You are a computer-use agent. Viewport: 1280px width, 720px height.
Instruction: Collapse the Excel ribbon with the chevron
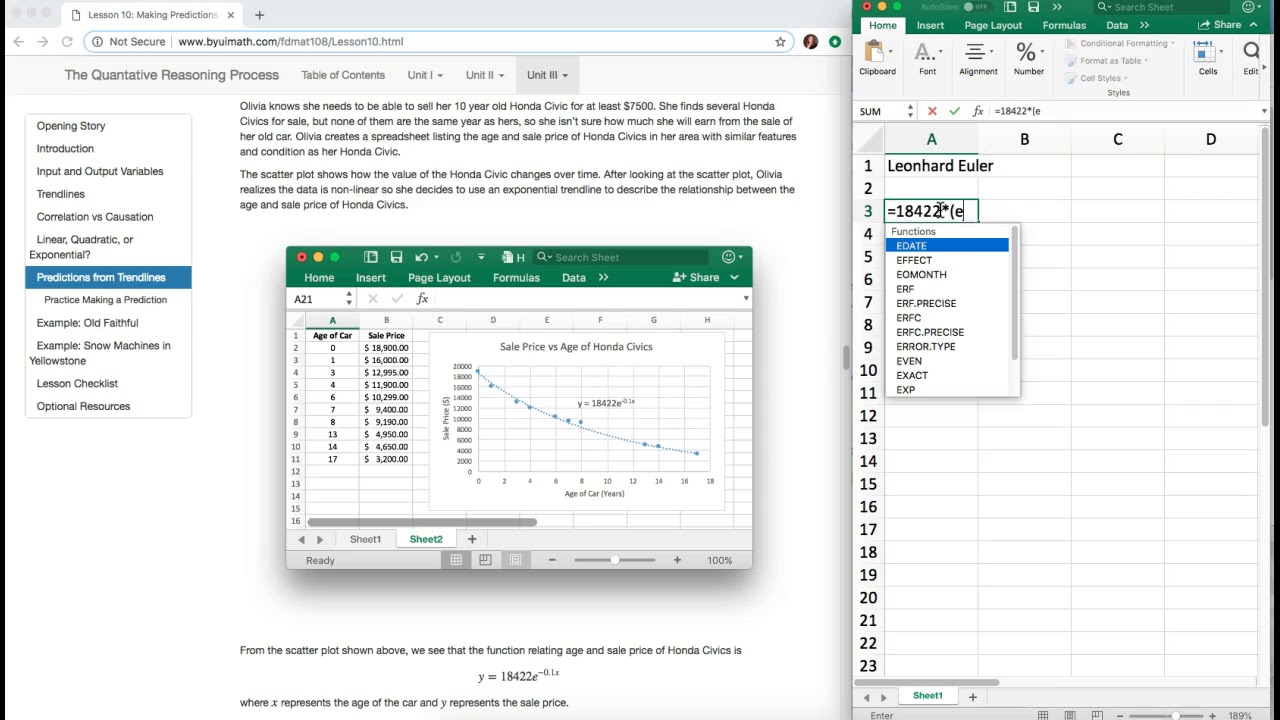1254,25
